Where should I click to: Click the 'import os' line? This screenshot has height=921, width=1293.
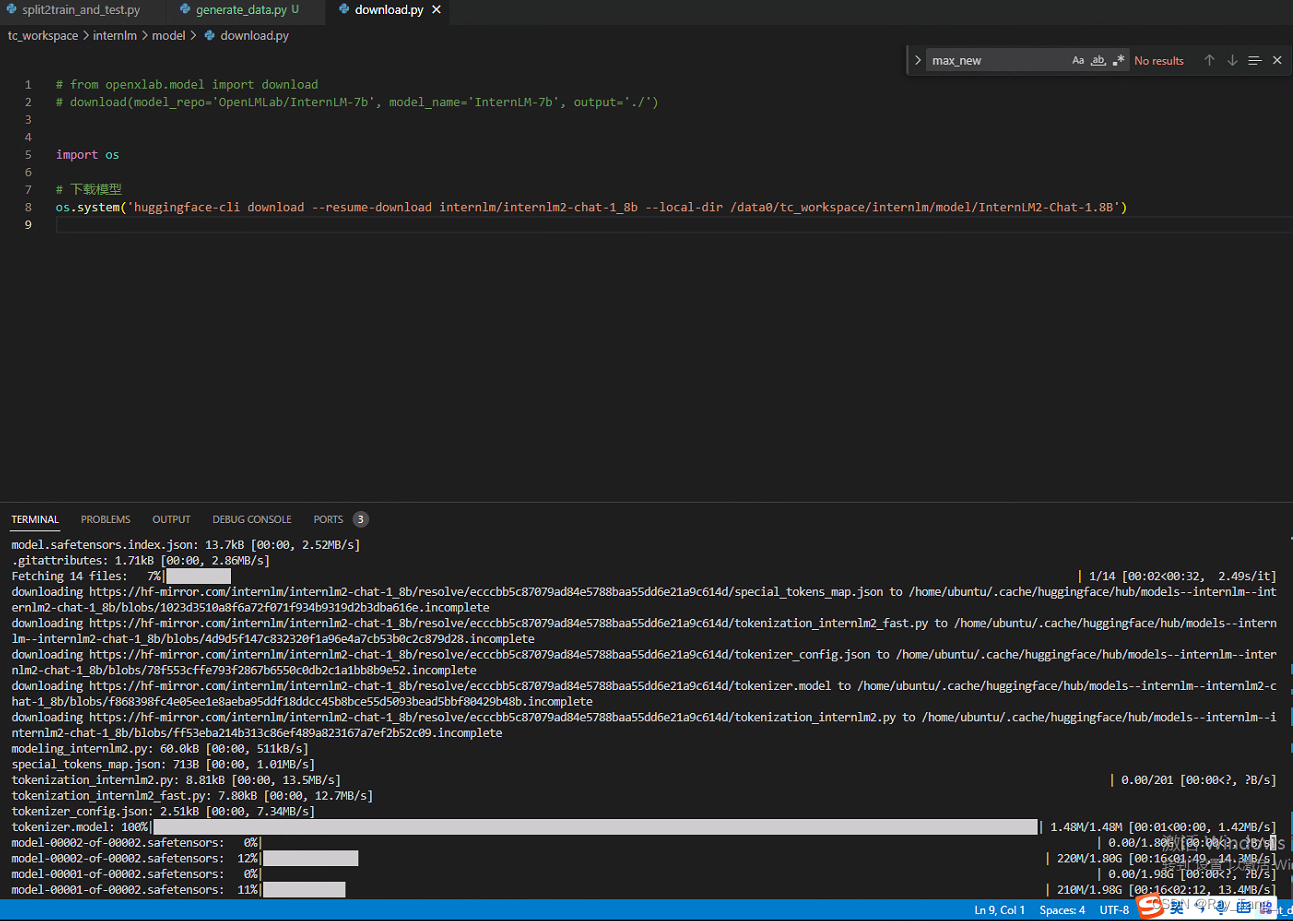point(87,155)
